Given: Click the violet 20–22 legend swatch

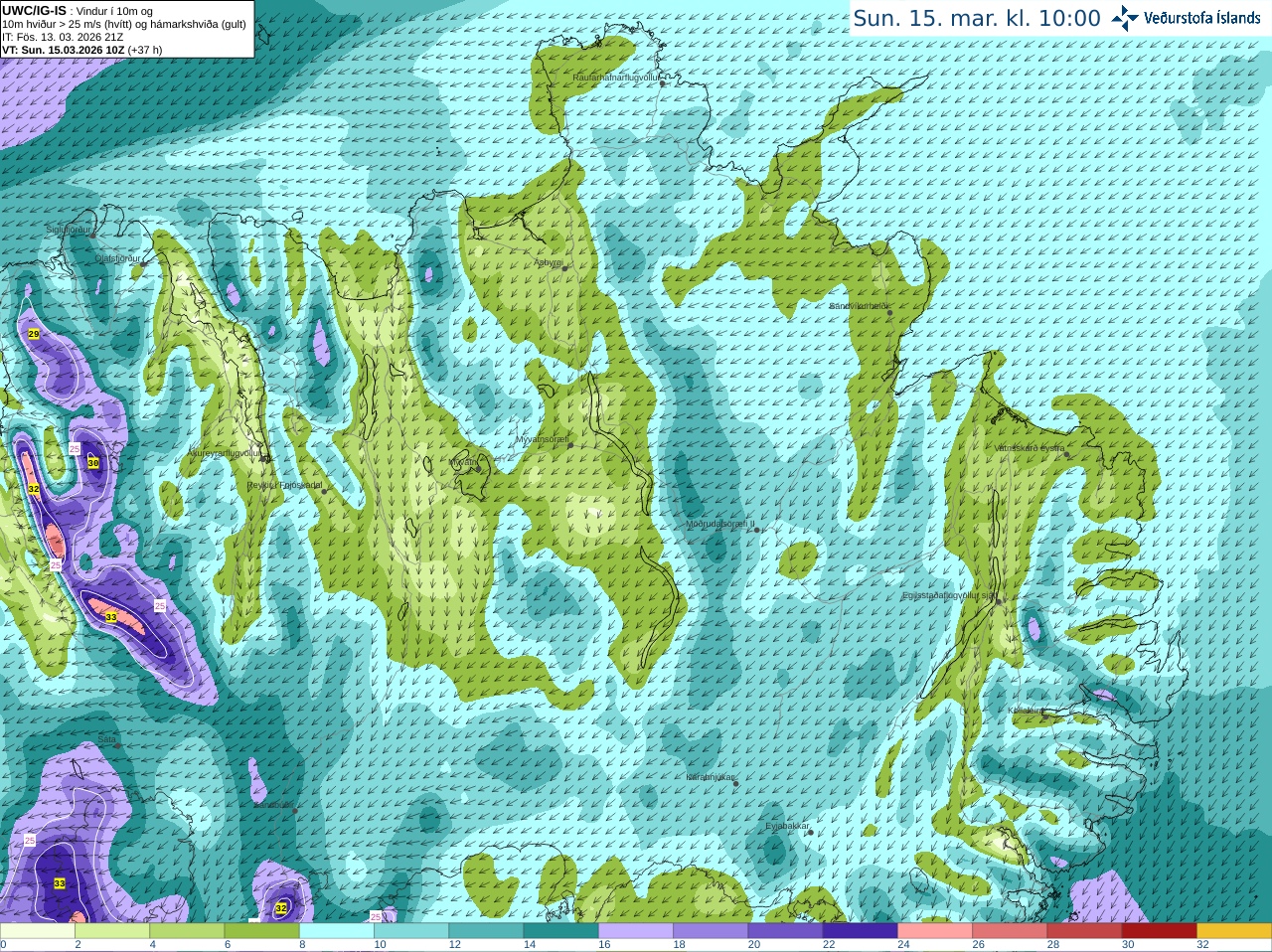Looking at the screenshot, I should click(785, 931).
